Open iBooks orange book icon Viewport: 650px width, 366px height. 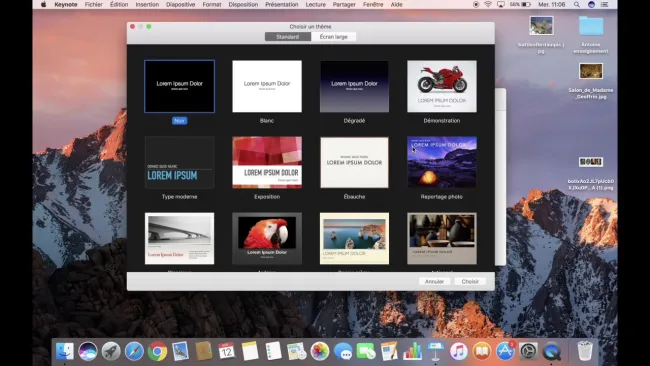tap(482, 351)
